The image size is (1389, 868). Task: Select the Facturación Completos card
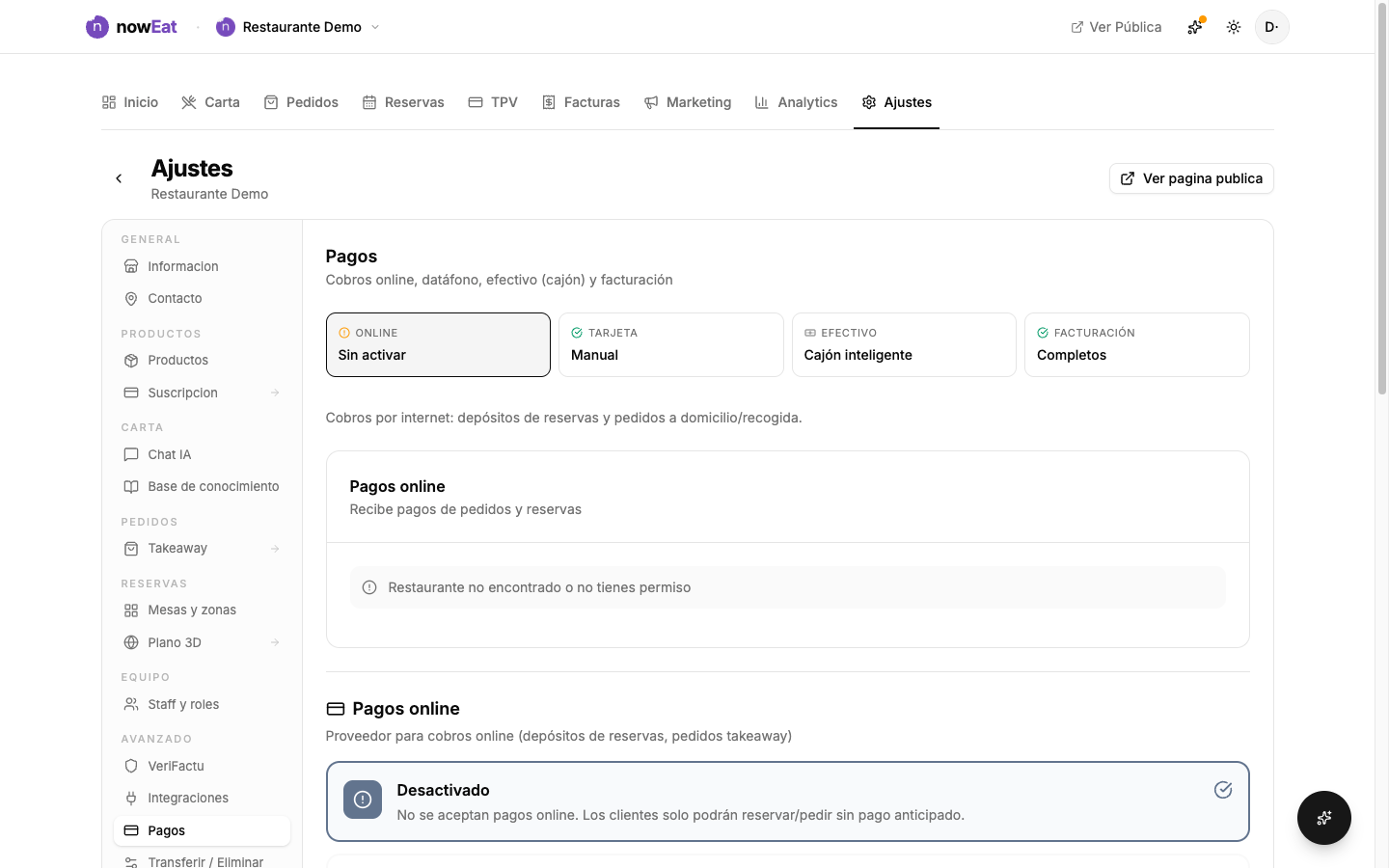click(1137, 344)
